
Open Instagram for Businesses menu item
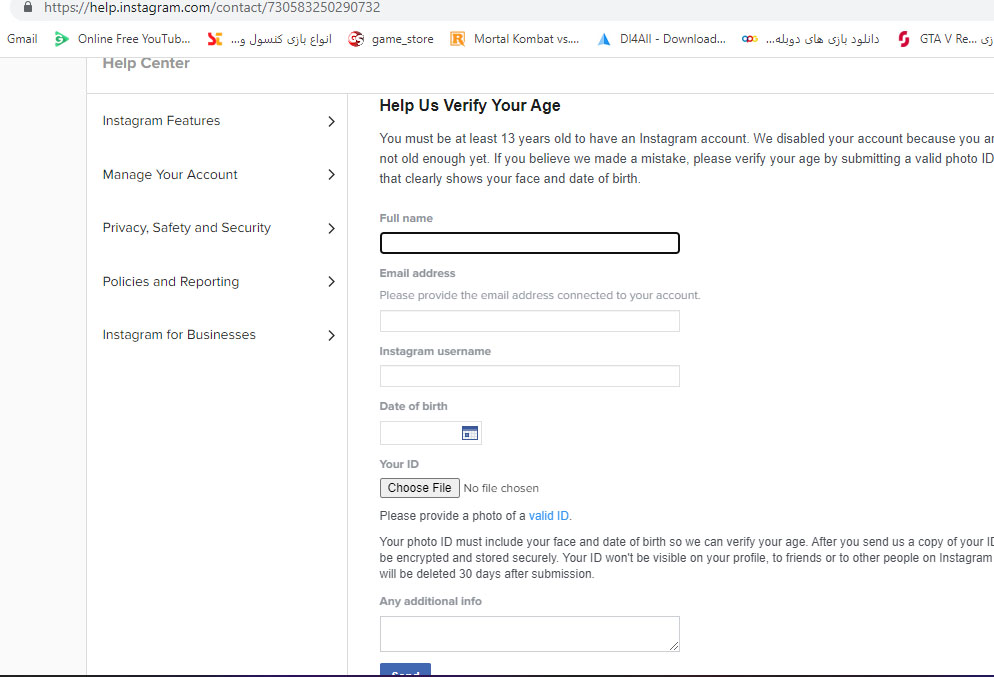tap(179, 335)
